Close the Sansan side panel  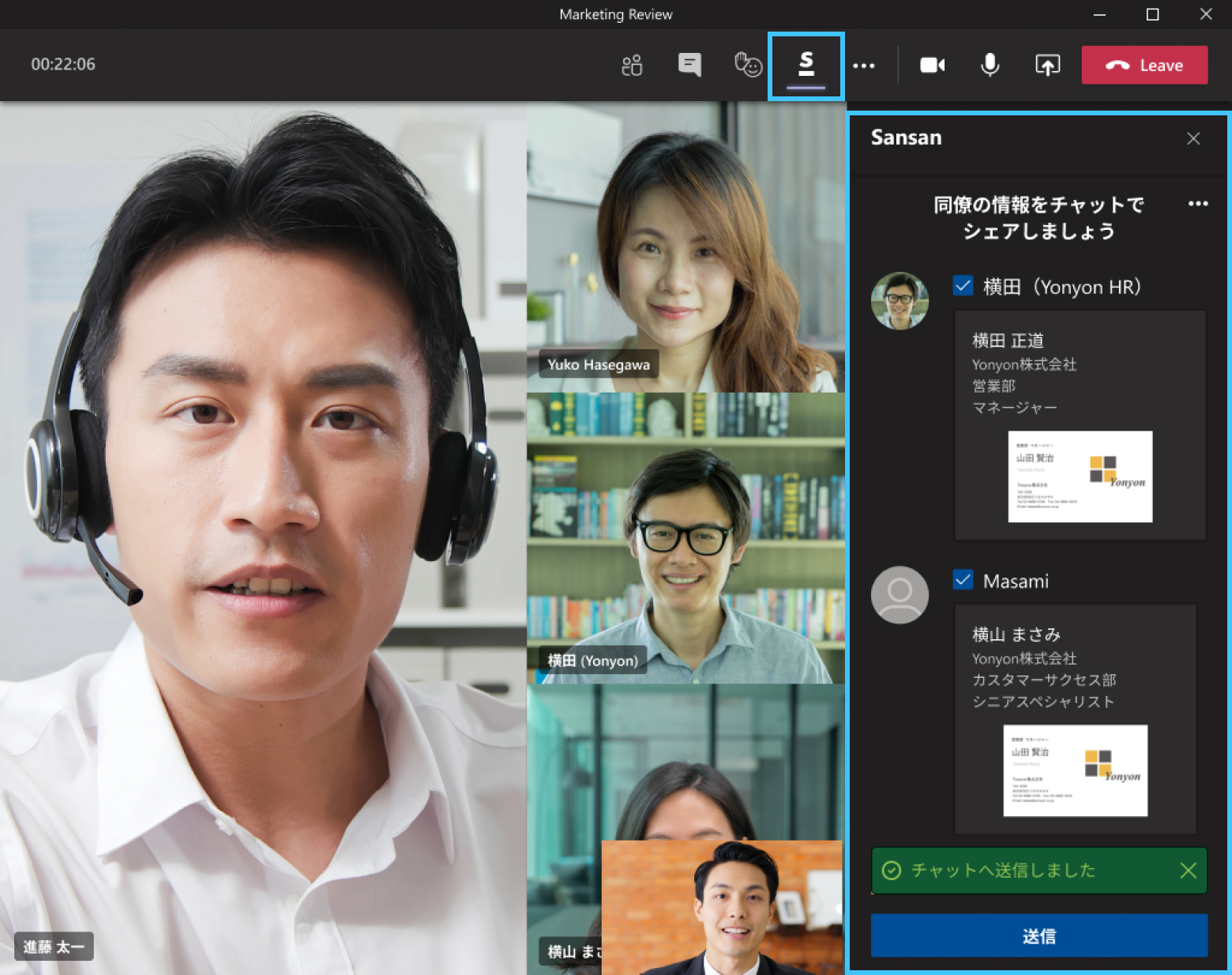click(1193, 138)
